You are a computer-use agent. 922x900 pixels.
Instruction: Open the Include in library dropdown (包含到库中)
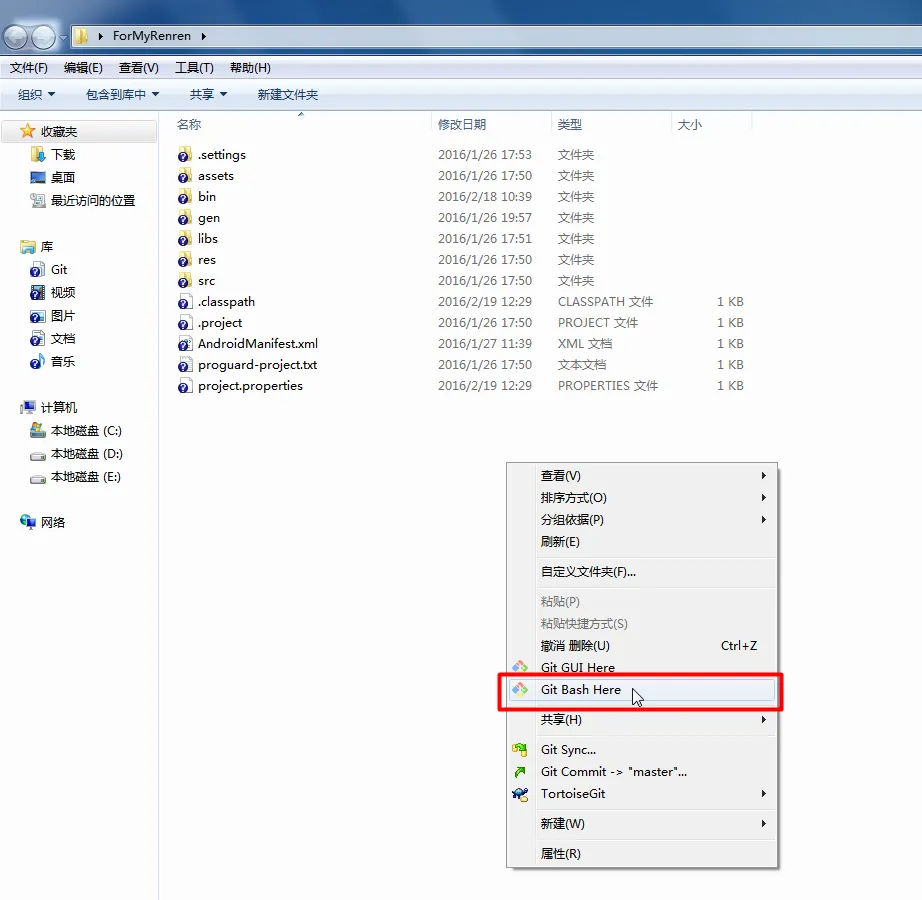click(x=122, y=95)
